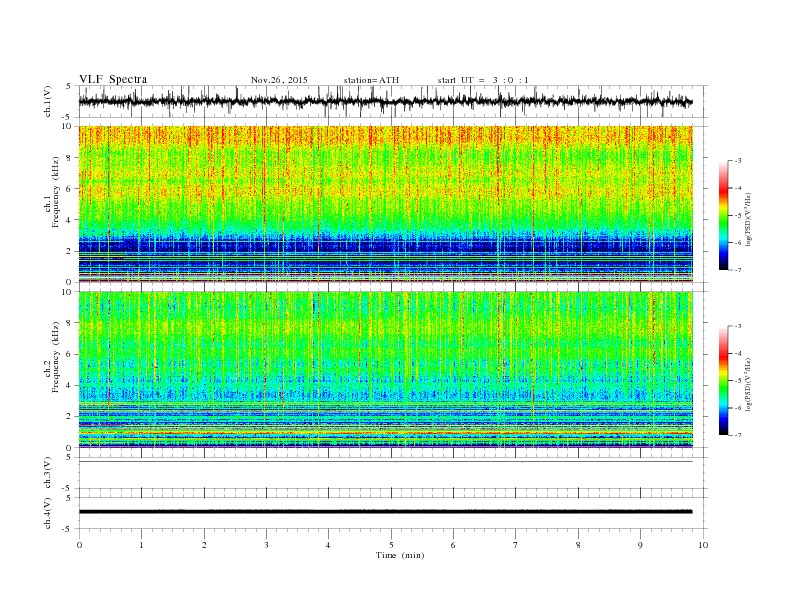Click the thick ch.4 voltage trace

385,512
